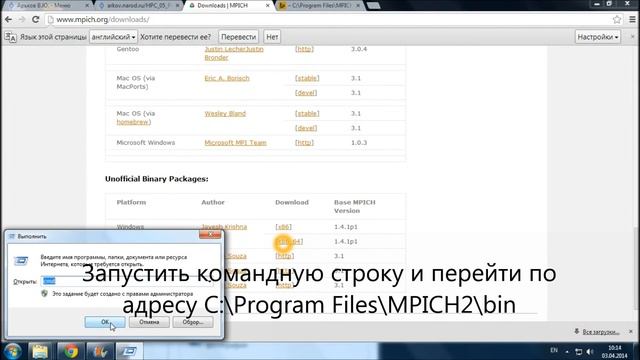
Task: Click OK in the Run dialog
Action: [x=105, y=322]
